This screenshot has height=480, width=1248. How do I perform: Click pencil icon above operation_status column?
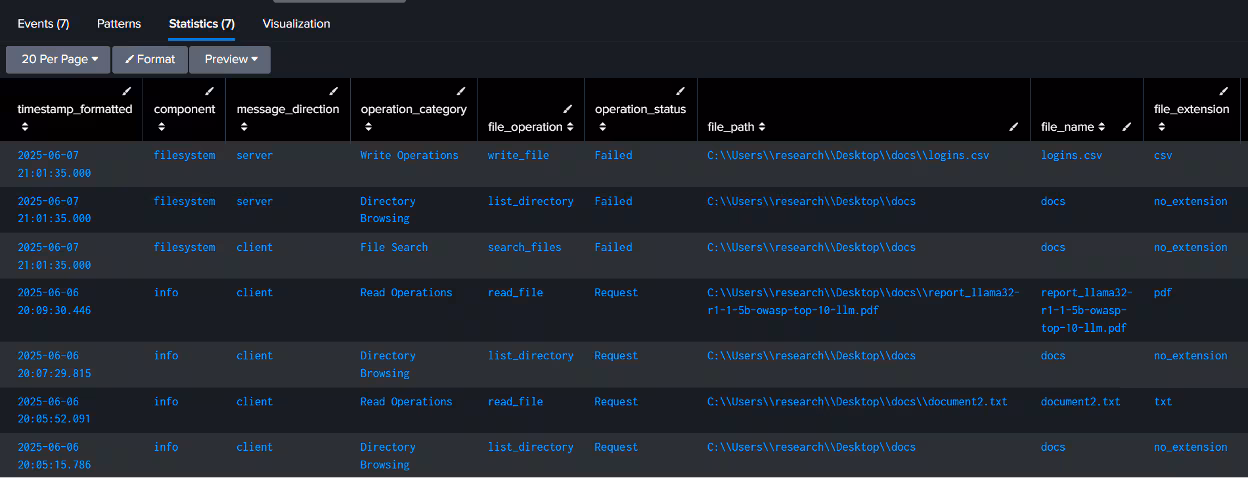coord(680,91)
